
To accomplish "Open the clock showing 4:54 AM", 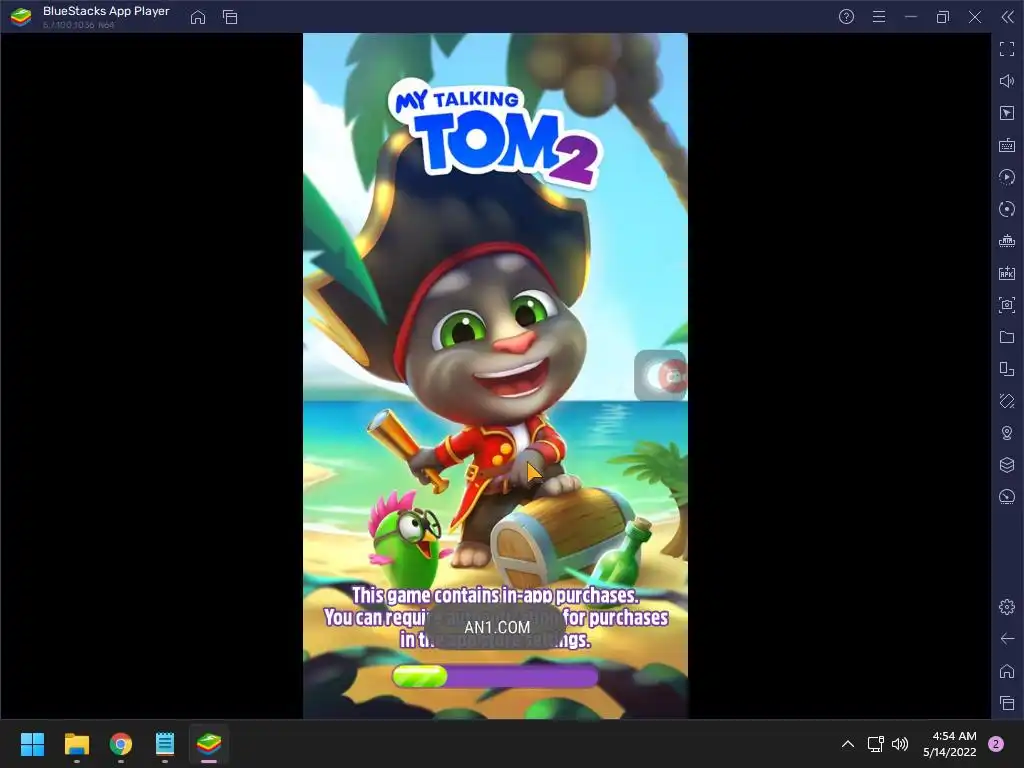I will tap(950, 744).
